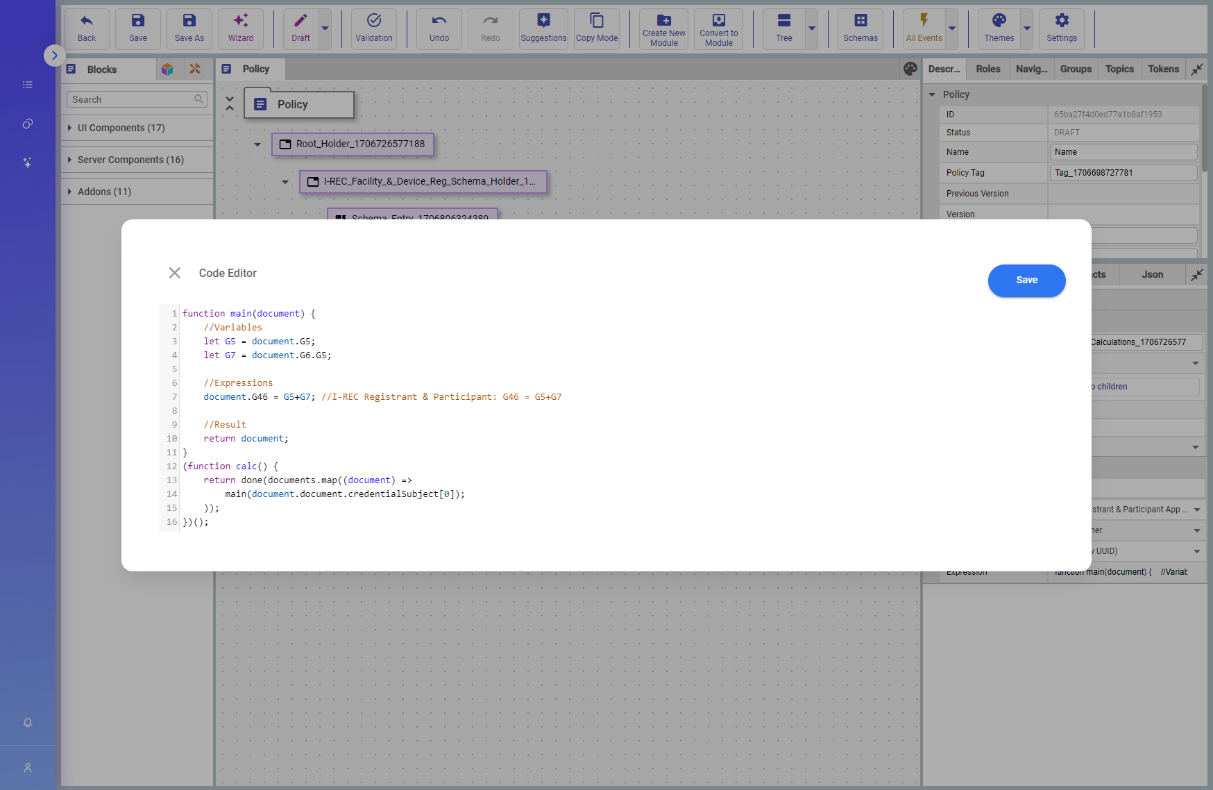The width and height of the screenshot is (1213, 790).
Task: Open the Themes dropdown arrow
Action: 1026,29
